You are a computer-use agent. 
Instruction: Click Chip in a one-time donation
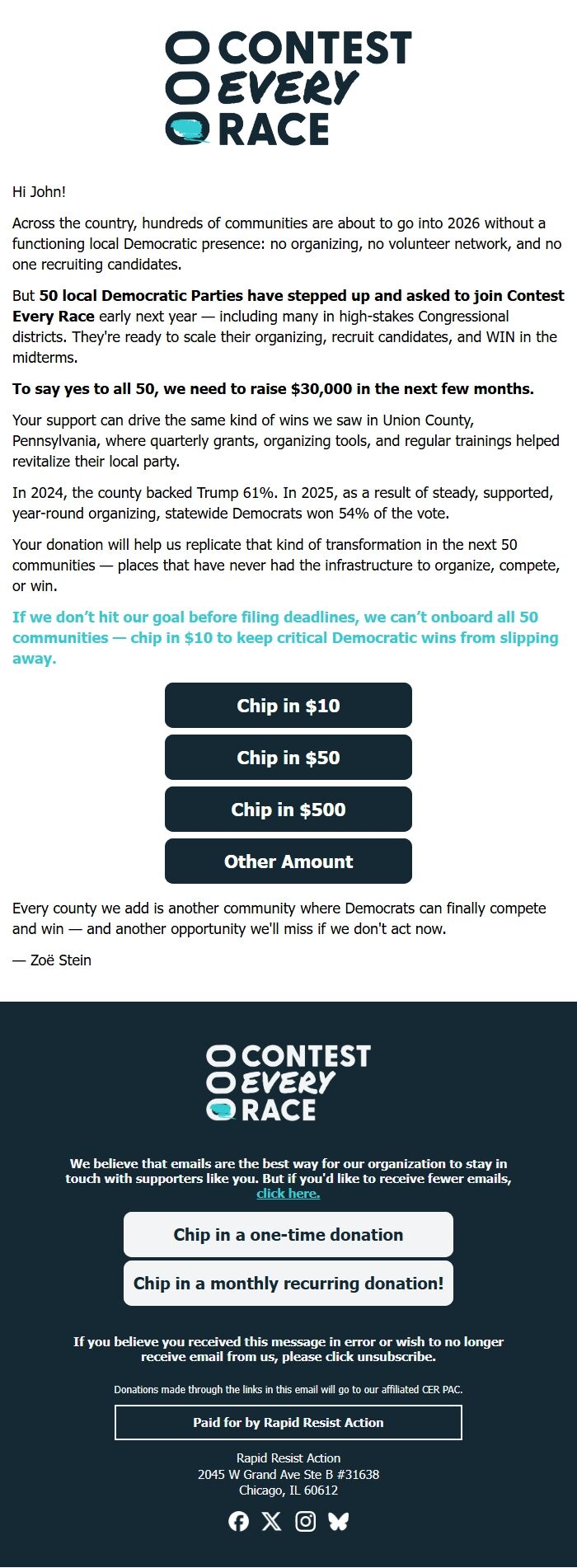[288, 1235]
